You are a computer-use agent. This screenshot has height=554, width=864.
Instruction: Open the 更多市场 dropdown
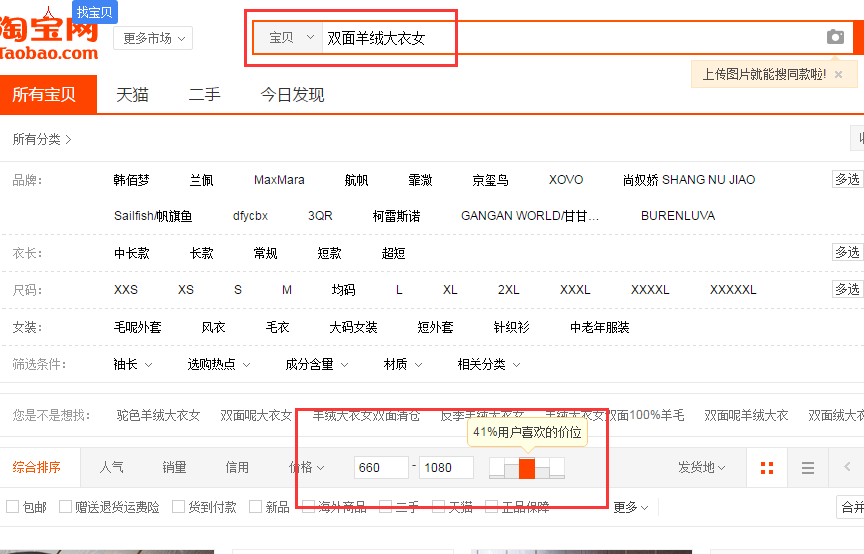tap(153, 38)
